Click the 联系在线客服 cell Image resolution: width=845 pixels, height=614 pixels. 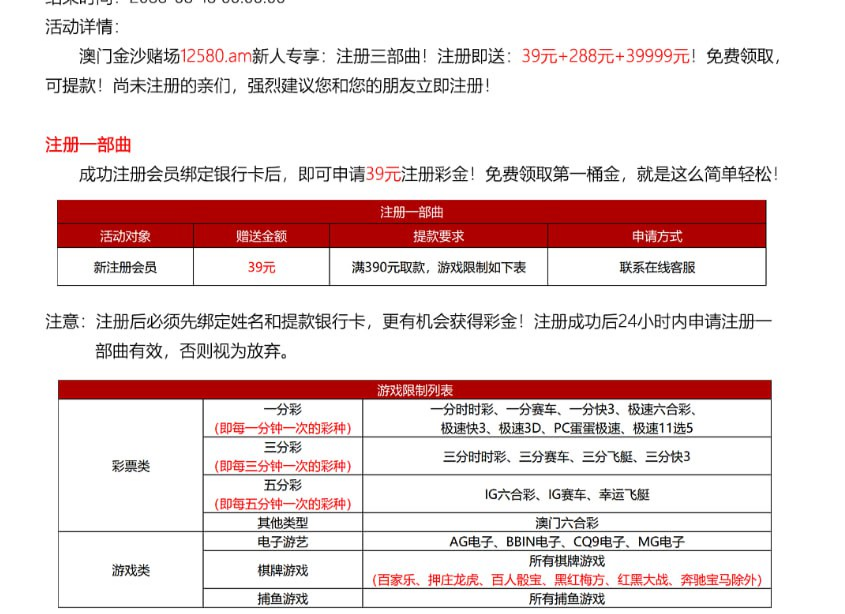(x=656, y=267)
